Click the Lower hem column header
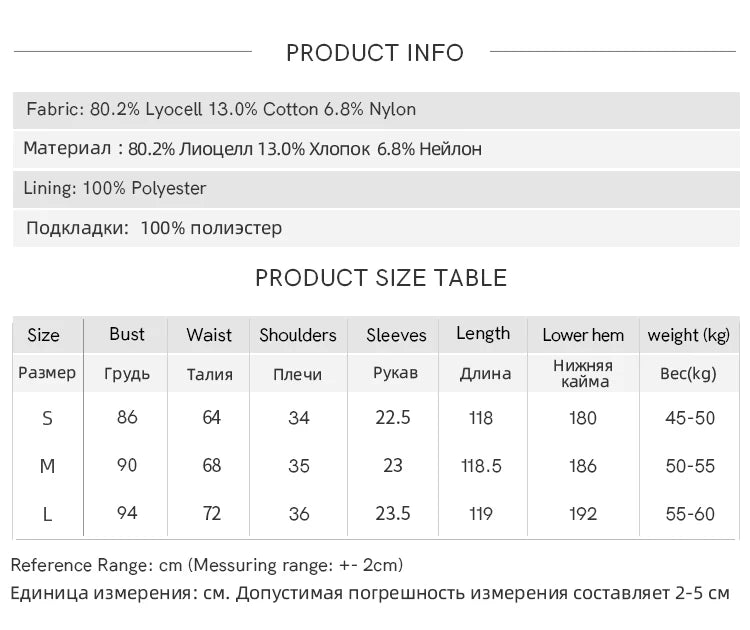Viewport: 750px width, 630px height. click(x=583, y=335)
